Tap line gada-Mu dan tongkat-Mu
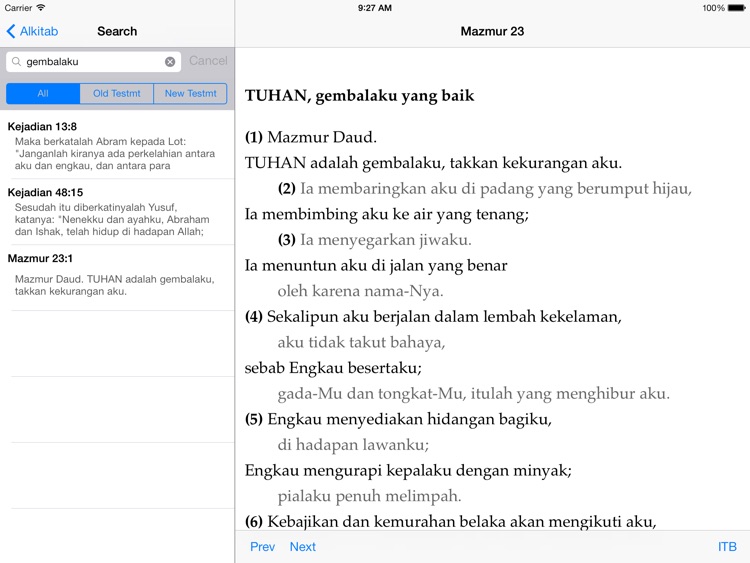This screenshot has height=563, width=750. (x=474, y=394)
